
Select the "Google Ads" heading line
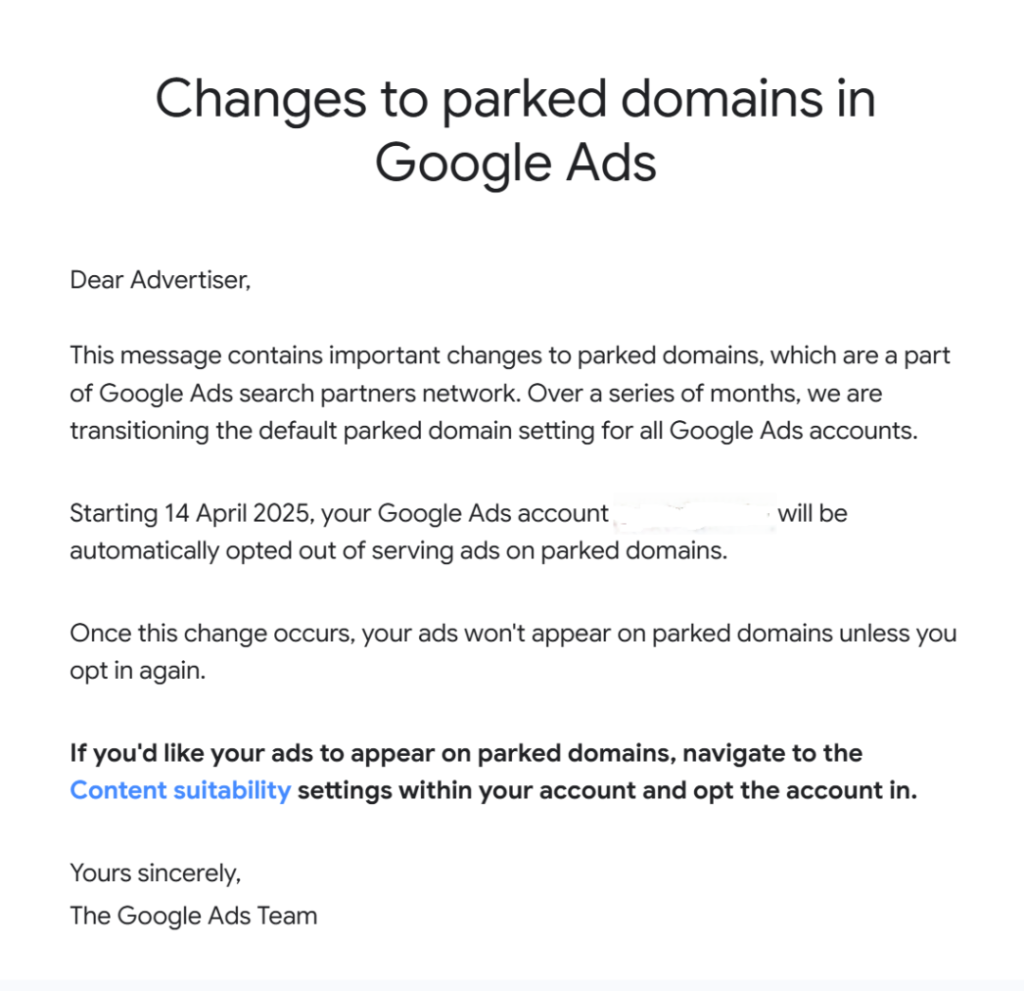coord(515,163)
